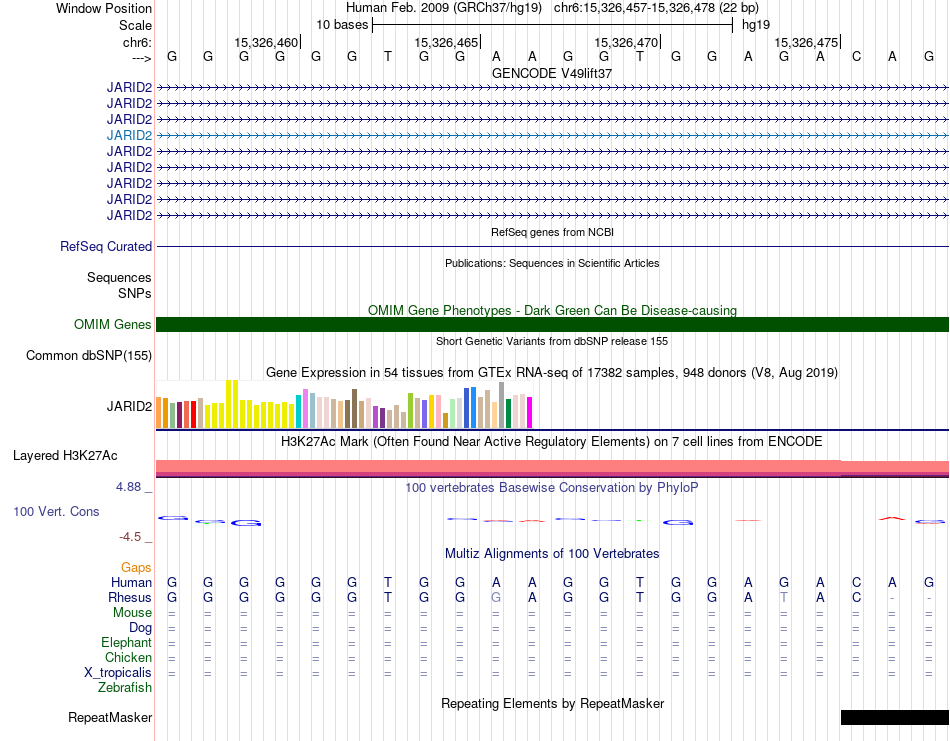The image size is (950, 741).
Task: Click the GENCODE V49lift37 track title
Action: tap(552, 73)
